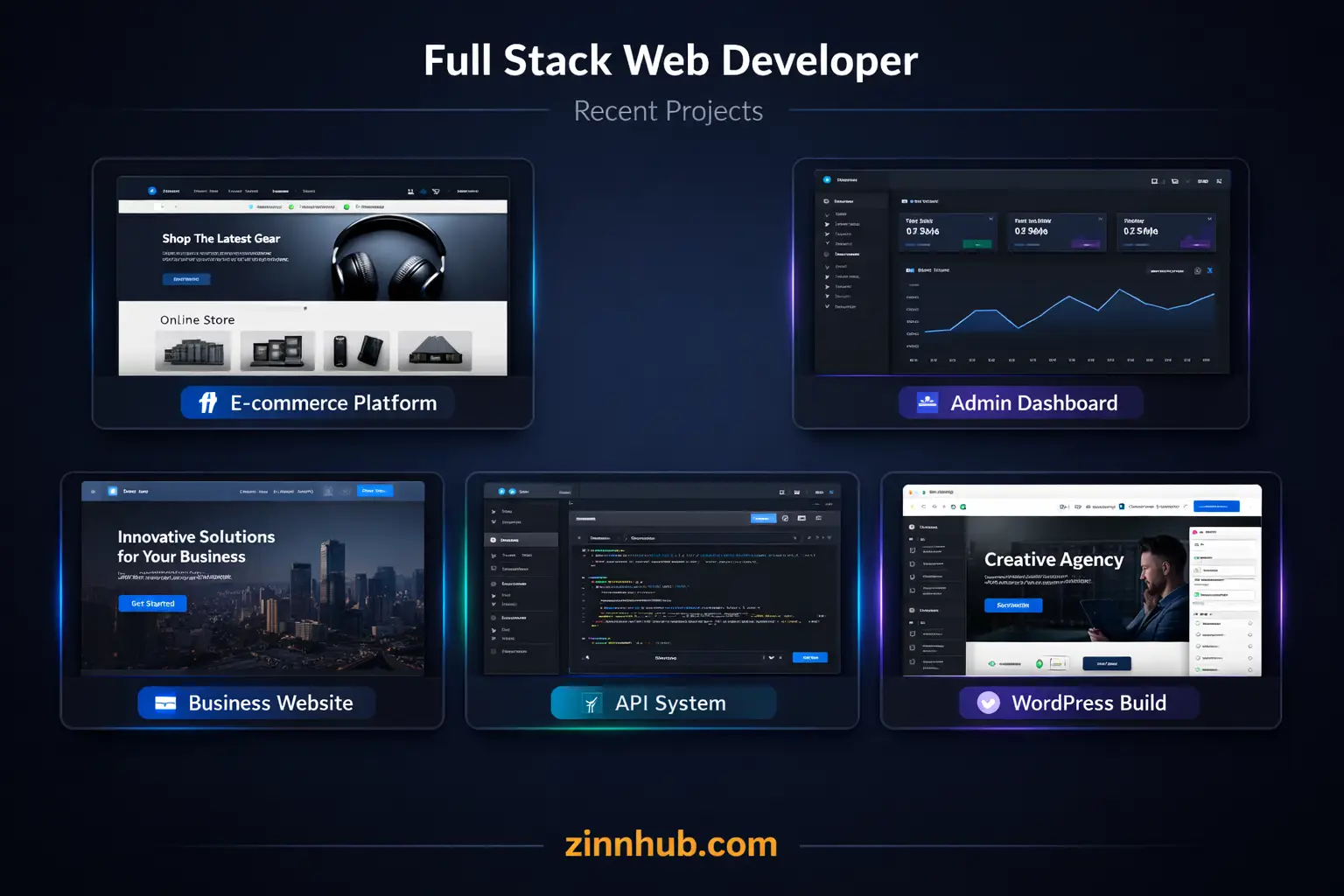Click the Recent Projects subtitle
This screenshot has width=1344, height=896.
click(668, 111)
